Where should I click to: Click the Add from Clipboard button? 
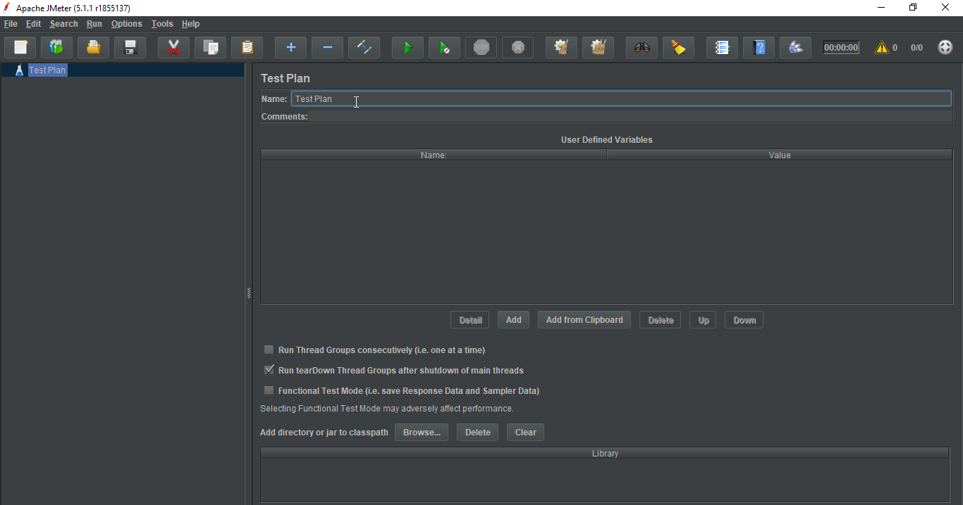click(584, 320)
